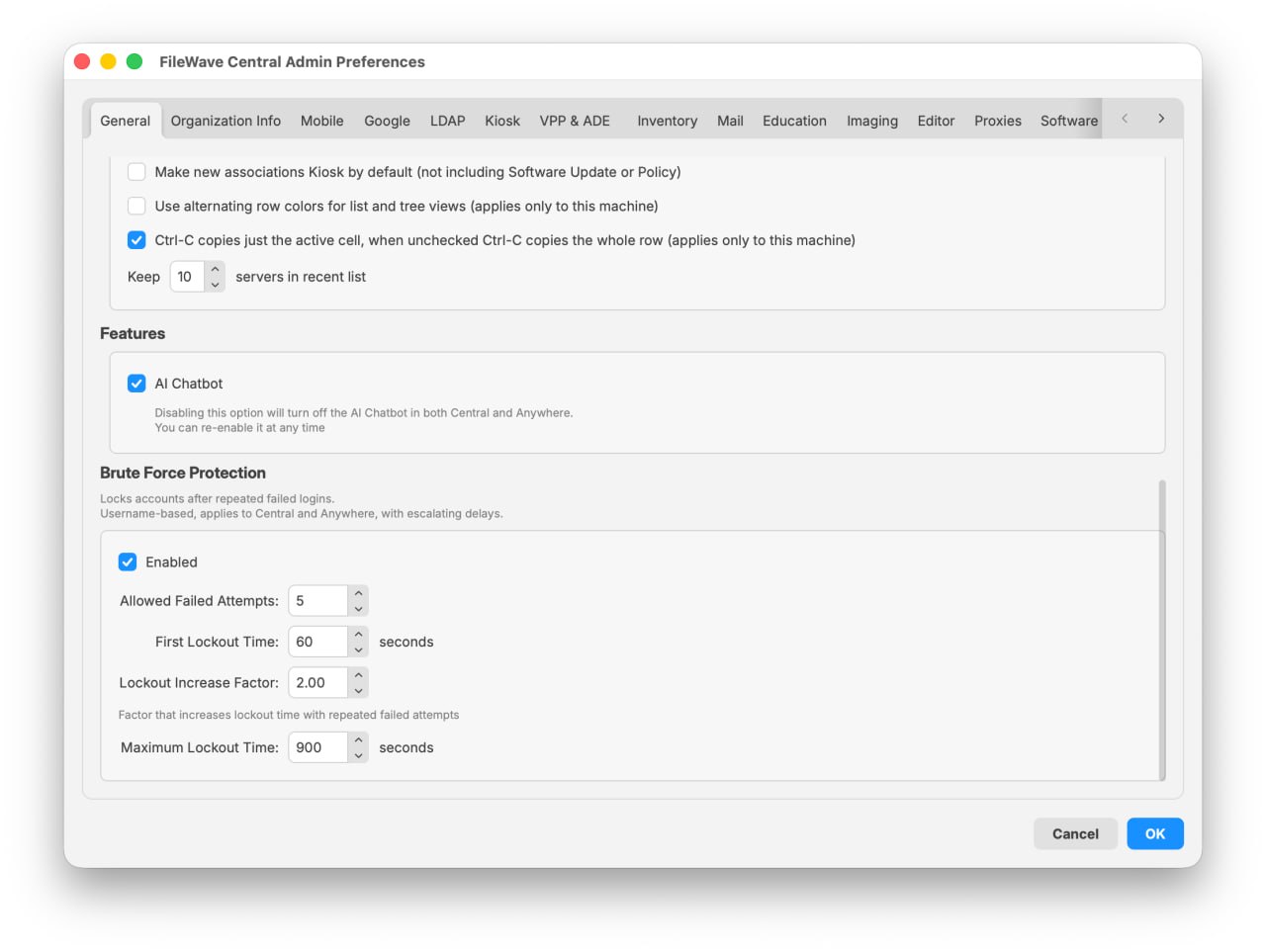This screenshot has width=1266, height=952.
Task: Click the Lockout Increase Factor field
Action: pos(317,682)
